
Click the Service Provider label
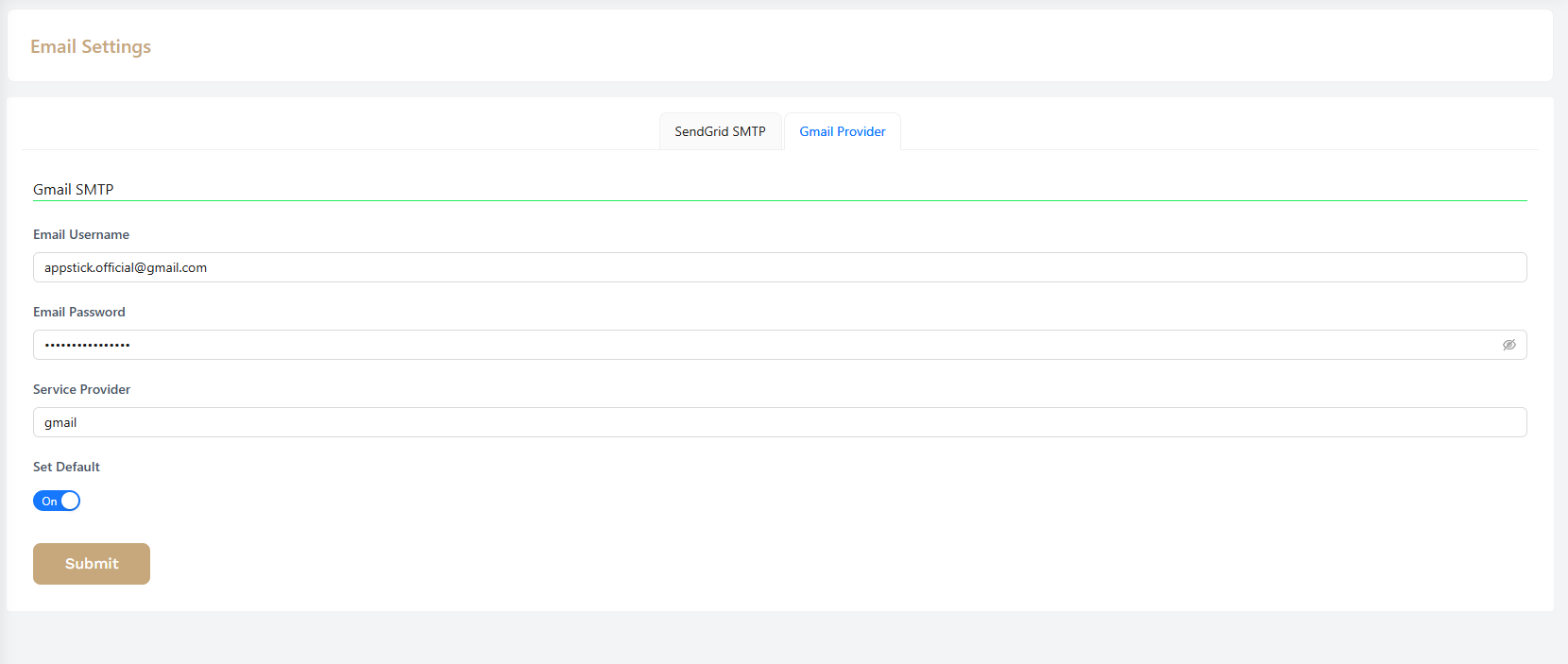pyautogui.click(x=81, y=389)
